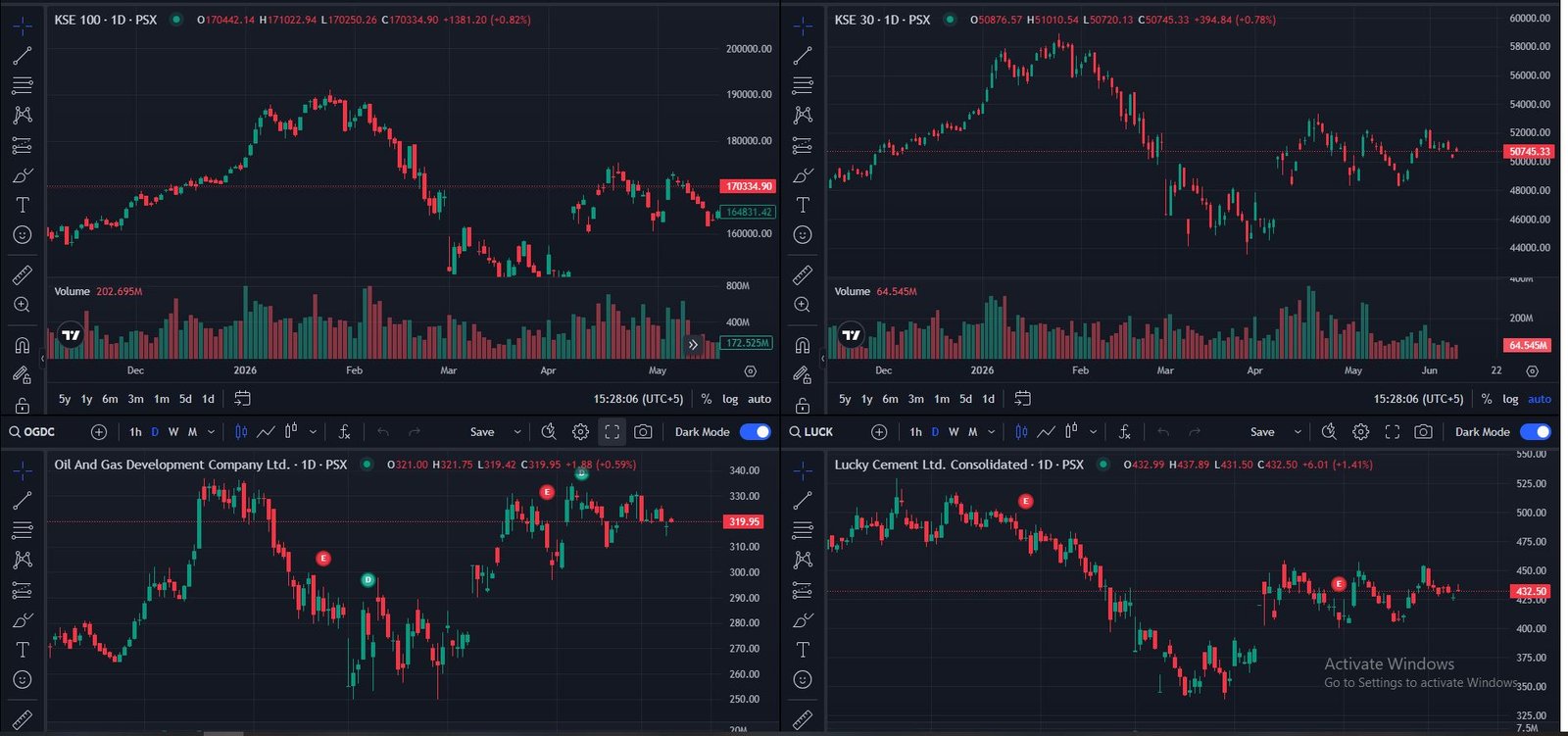Switch to line chart style in LUCK toolbar
This screenshot has width=1568, height=736.
tap(1046, 431)
